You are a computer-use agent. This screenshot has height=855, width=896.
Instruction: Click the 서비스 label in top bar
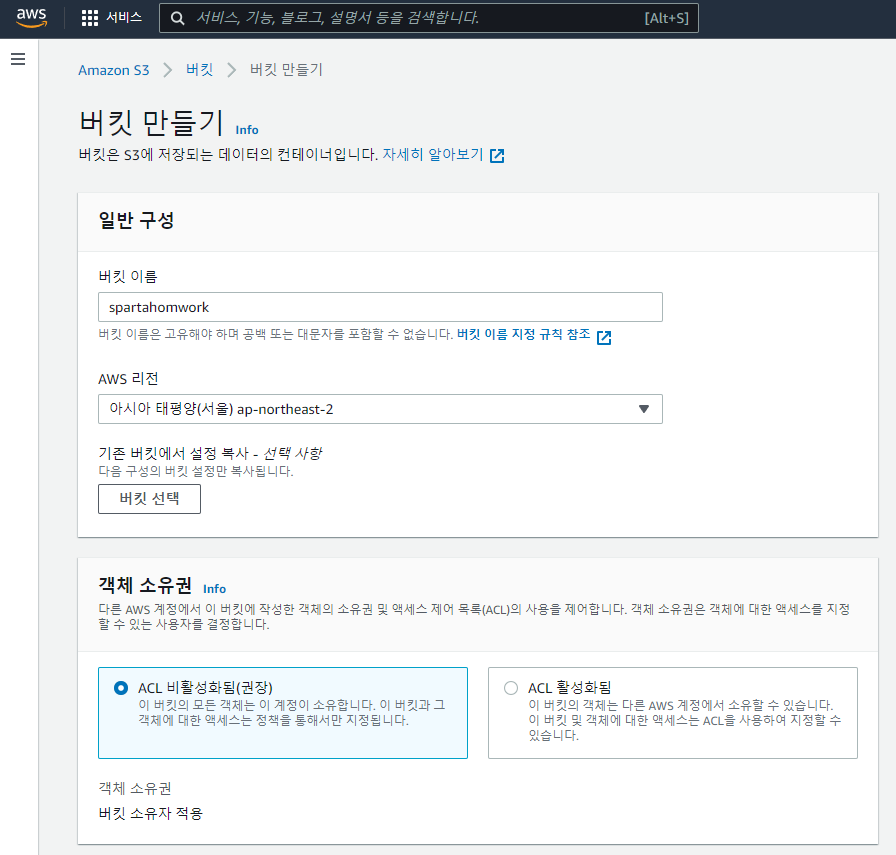coord(124,18)
